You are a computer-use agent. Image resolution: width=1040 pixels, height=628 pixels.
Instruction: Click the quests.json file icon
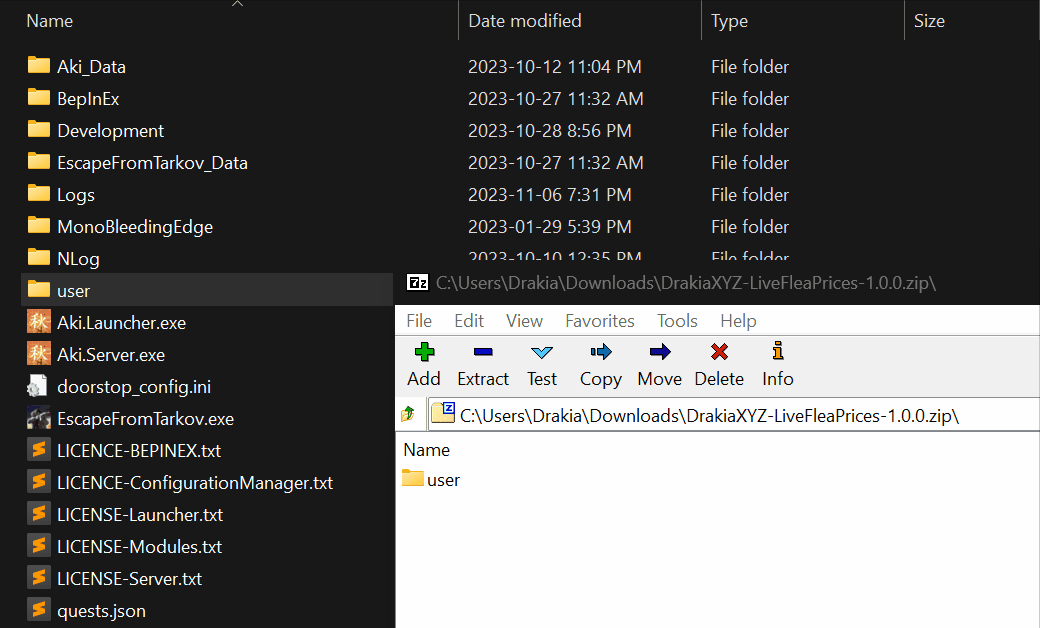[38, 609]
